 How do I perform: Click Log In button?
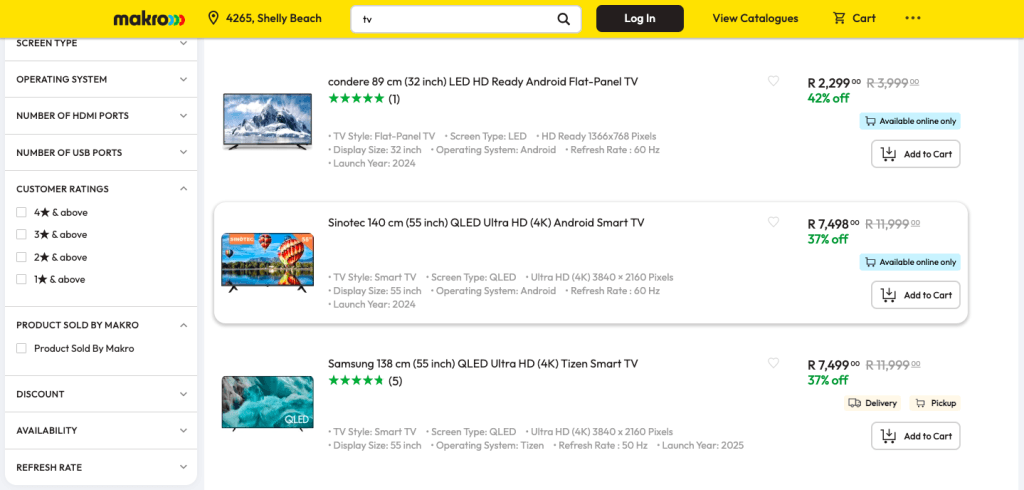pyautogui.click(x=639, y=18)
